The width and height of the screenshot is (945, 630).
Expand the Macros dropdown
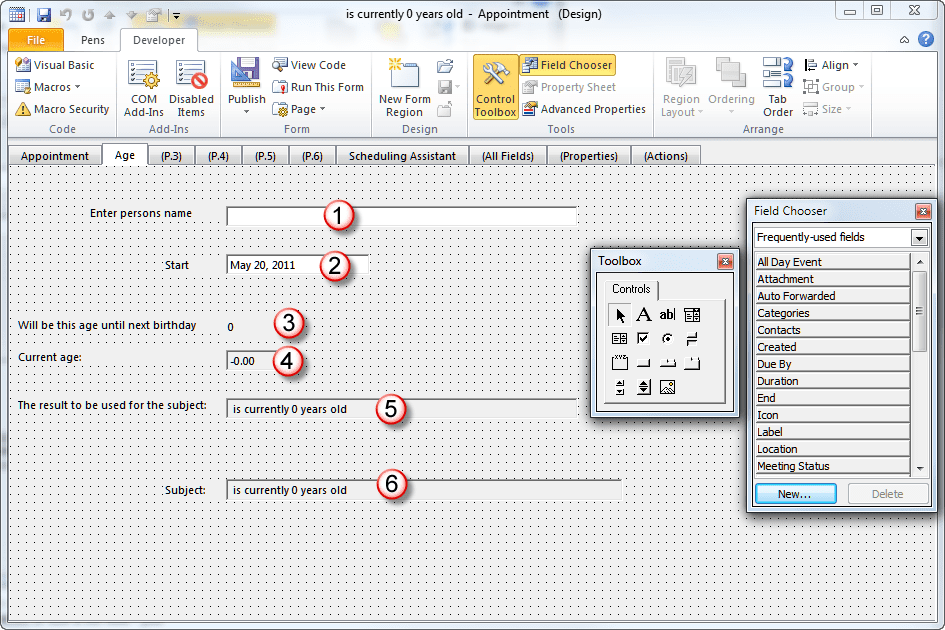pyautogui.click(x=48, y=87)
